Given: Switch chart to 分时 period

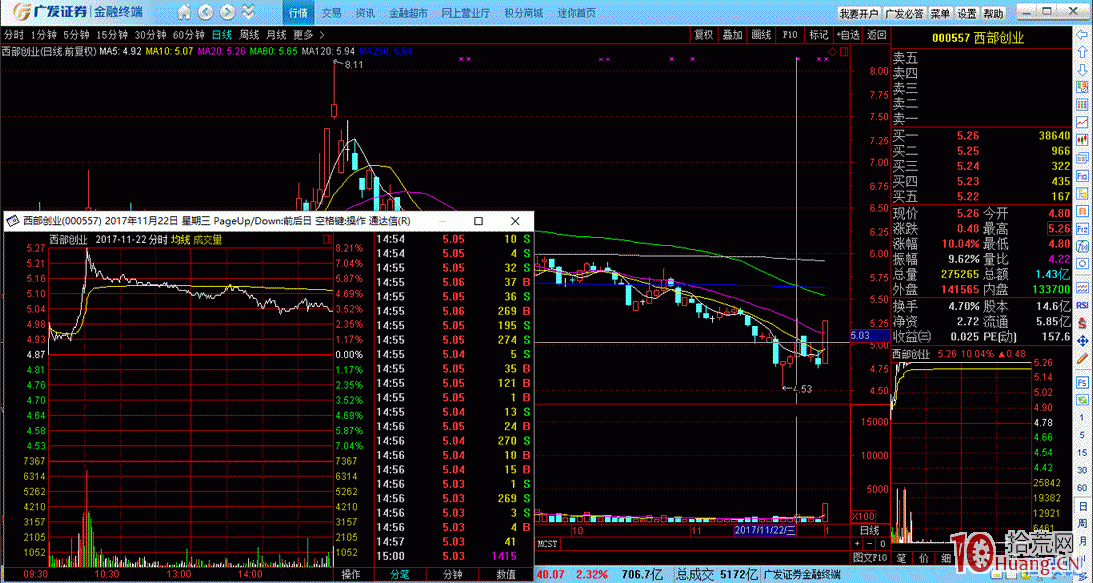Looking at the screenshot, I should [13, 34].
